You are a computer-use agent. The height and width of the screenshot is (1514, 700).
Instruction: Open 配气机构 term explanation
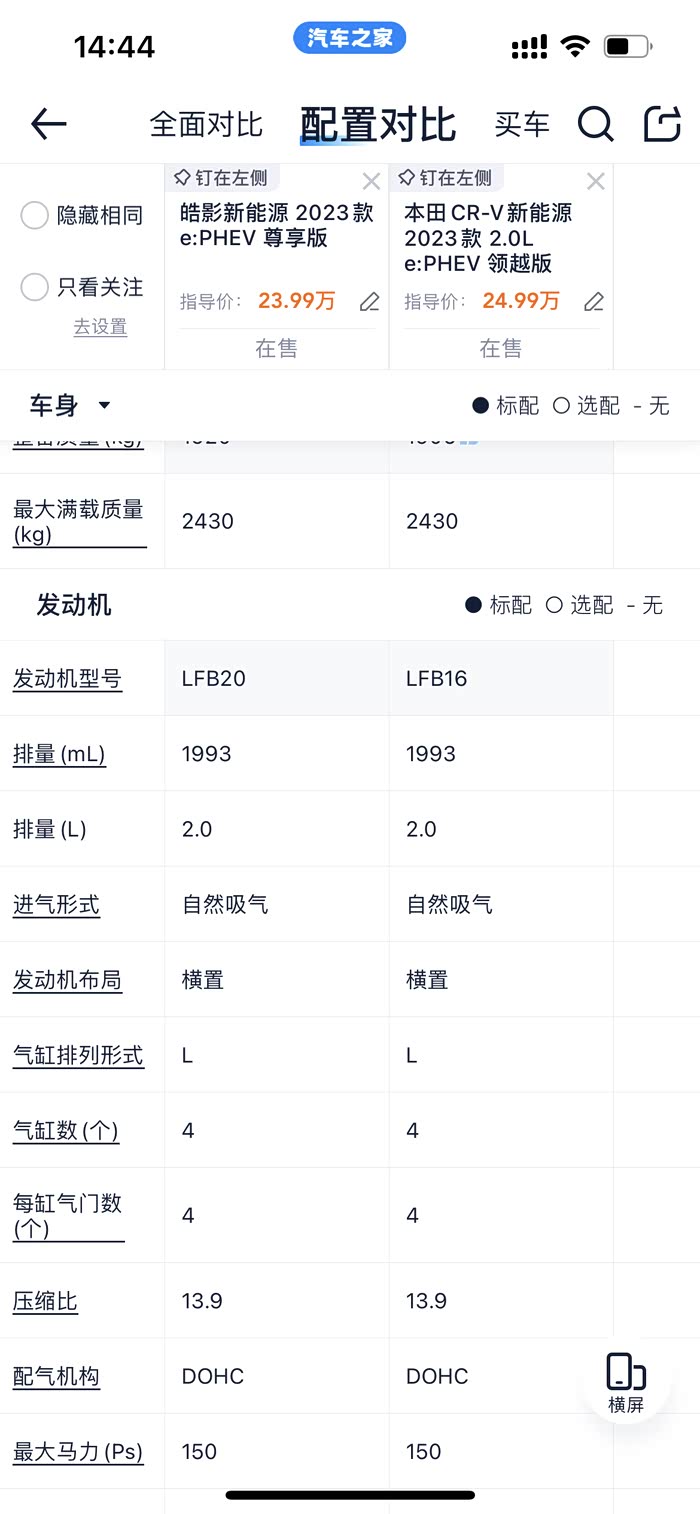point(56,1376)
